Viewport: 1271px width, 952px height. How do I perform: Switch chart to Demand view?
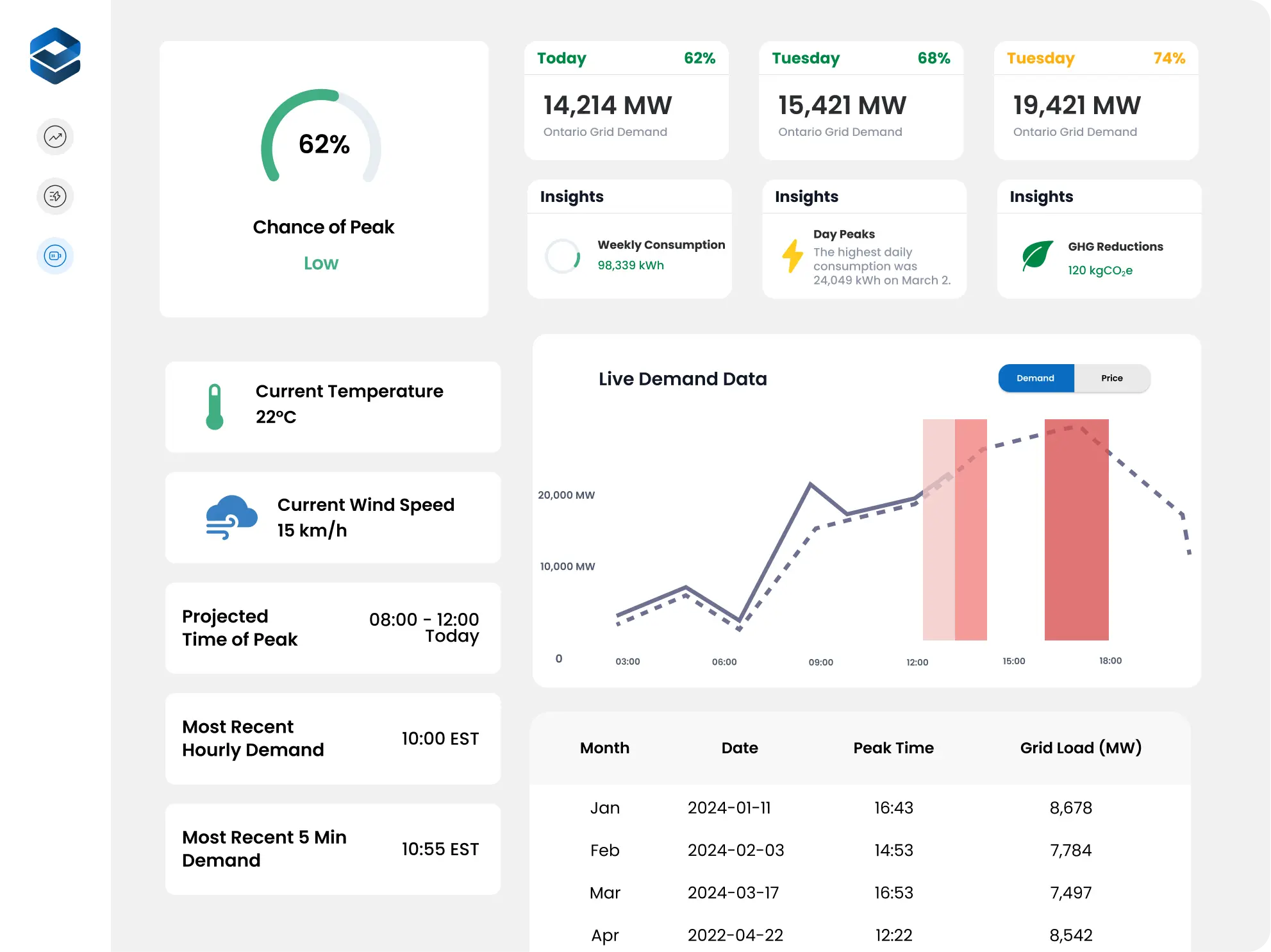(x=1036, y=378)
